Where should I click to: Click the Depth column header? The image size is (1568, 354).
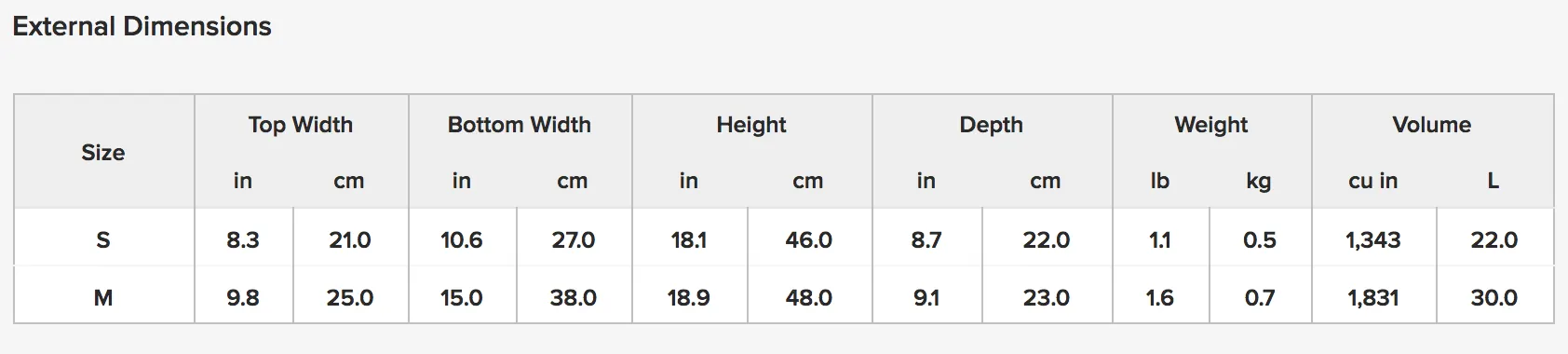tap(992, 125)
